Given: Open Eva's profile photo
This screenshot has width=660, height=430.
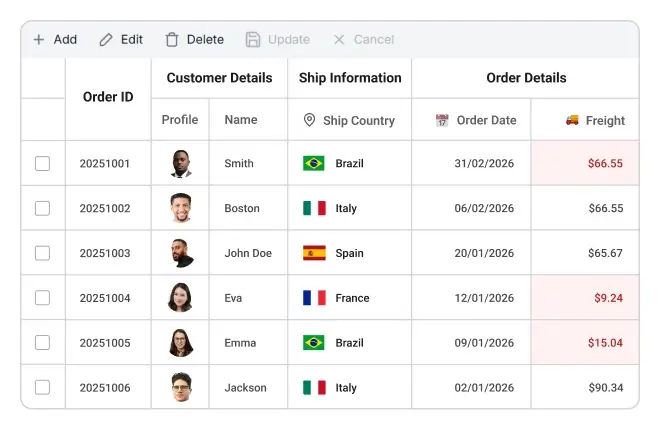Looking at the screenshot, I should click(180, 297).
